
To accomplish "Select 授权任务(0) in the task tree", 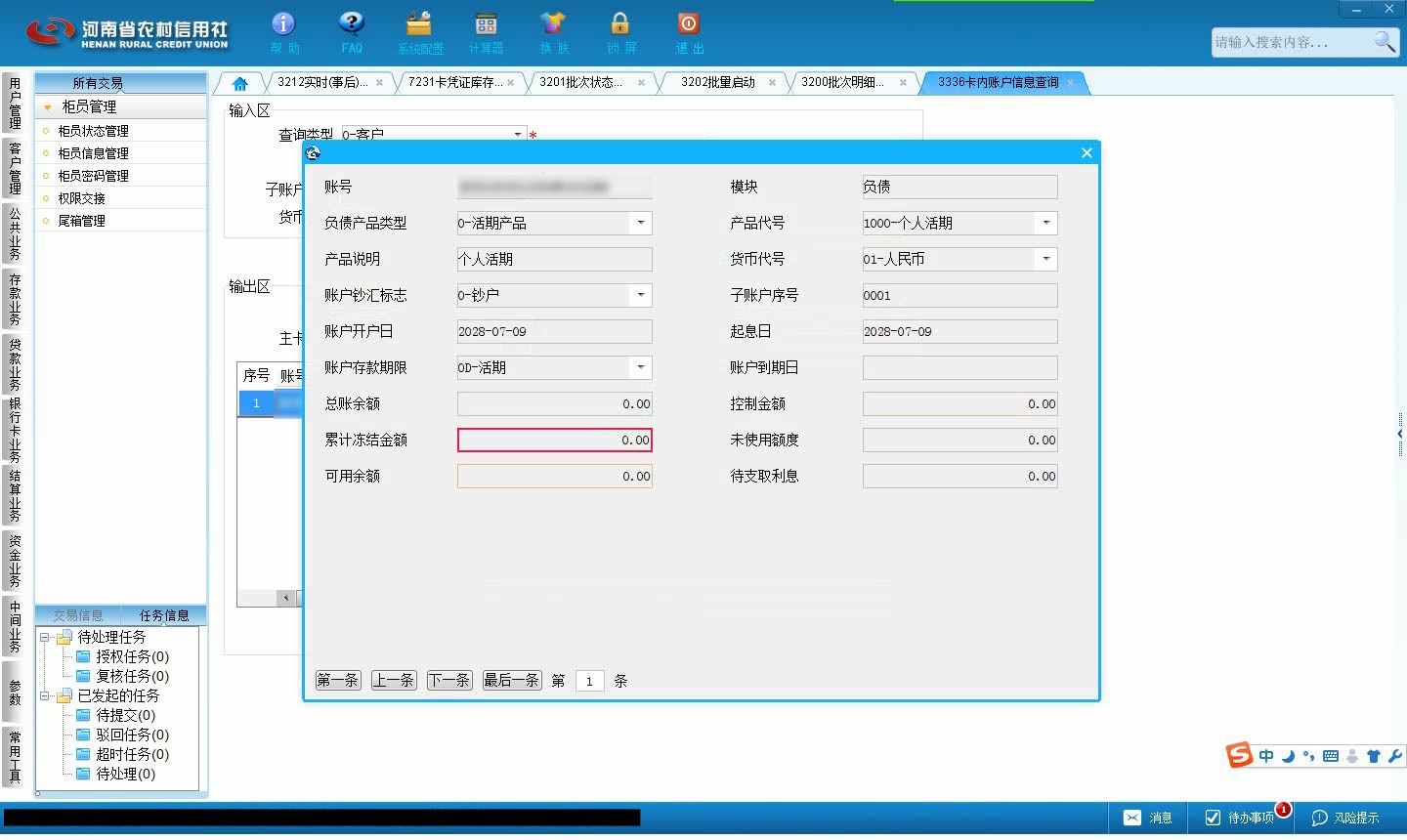I will (132, 657).
